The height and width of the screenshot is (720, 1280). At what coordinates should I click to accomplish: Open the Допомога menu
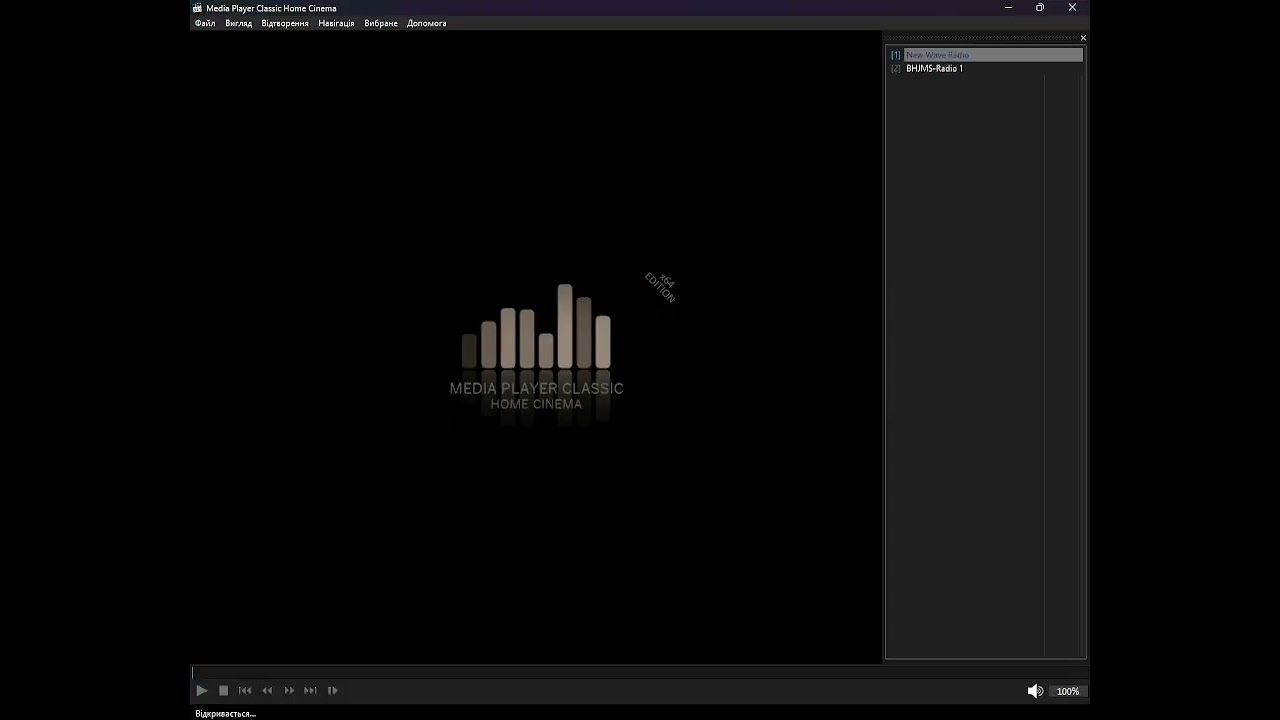tap(427, 23)
